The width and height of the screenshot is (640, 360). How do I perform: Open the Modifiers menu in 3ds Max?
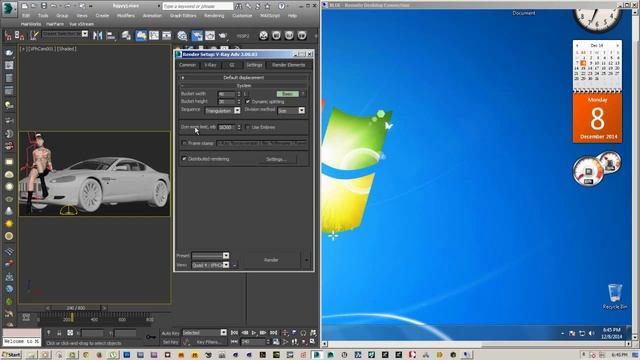126,16
